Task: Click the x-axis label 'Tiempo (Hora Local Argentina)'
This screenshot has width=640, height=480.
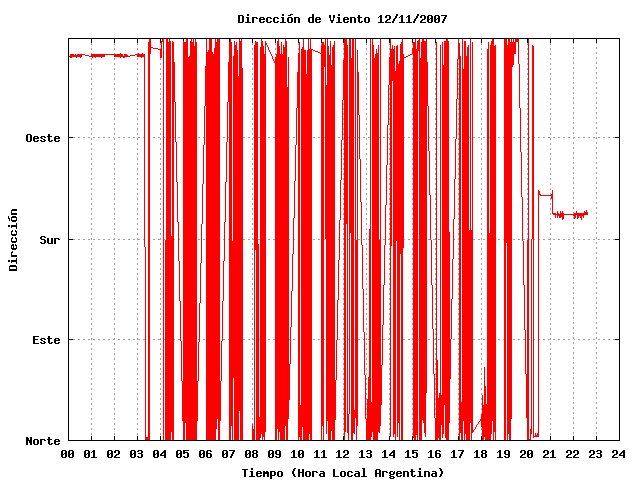Action: pyautogui.click(x=343, y=473)
